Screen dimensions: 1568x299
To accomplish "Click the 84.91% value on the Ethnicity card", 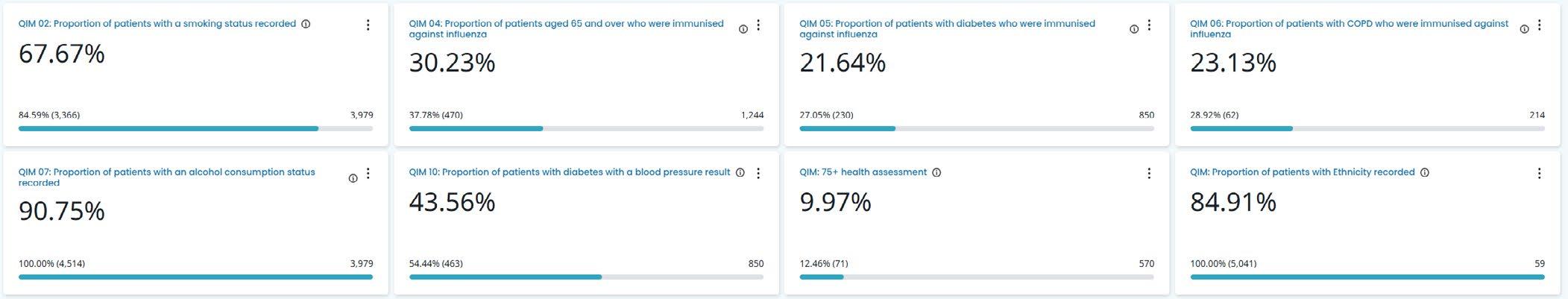I will (1233, 202).
